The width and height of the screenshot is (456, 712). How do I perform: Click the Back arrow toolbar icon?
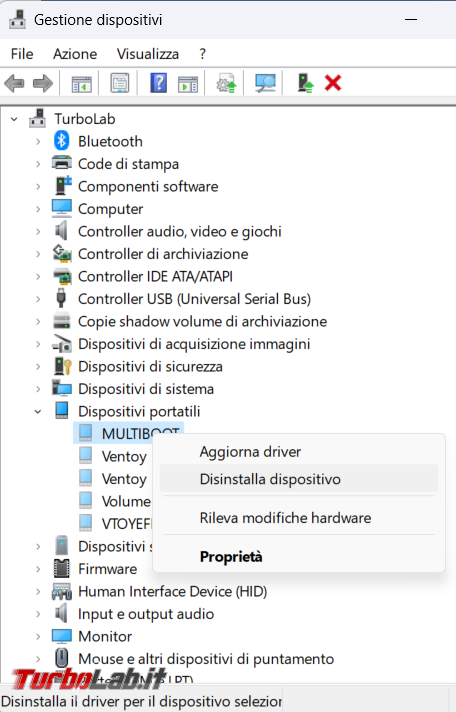pyautogui.click(x=14, y=84)
